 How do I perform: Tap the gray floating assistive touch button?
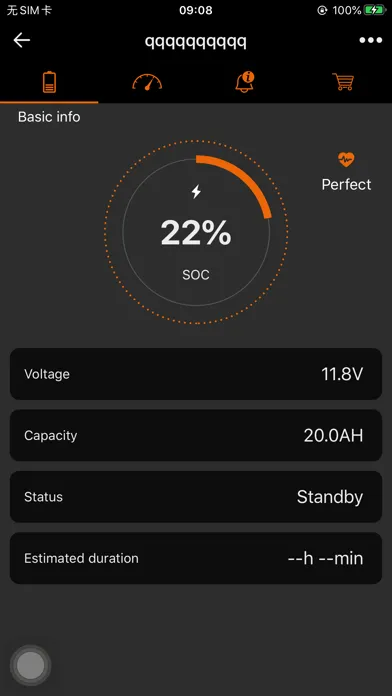tap(31, 665)
